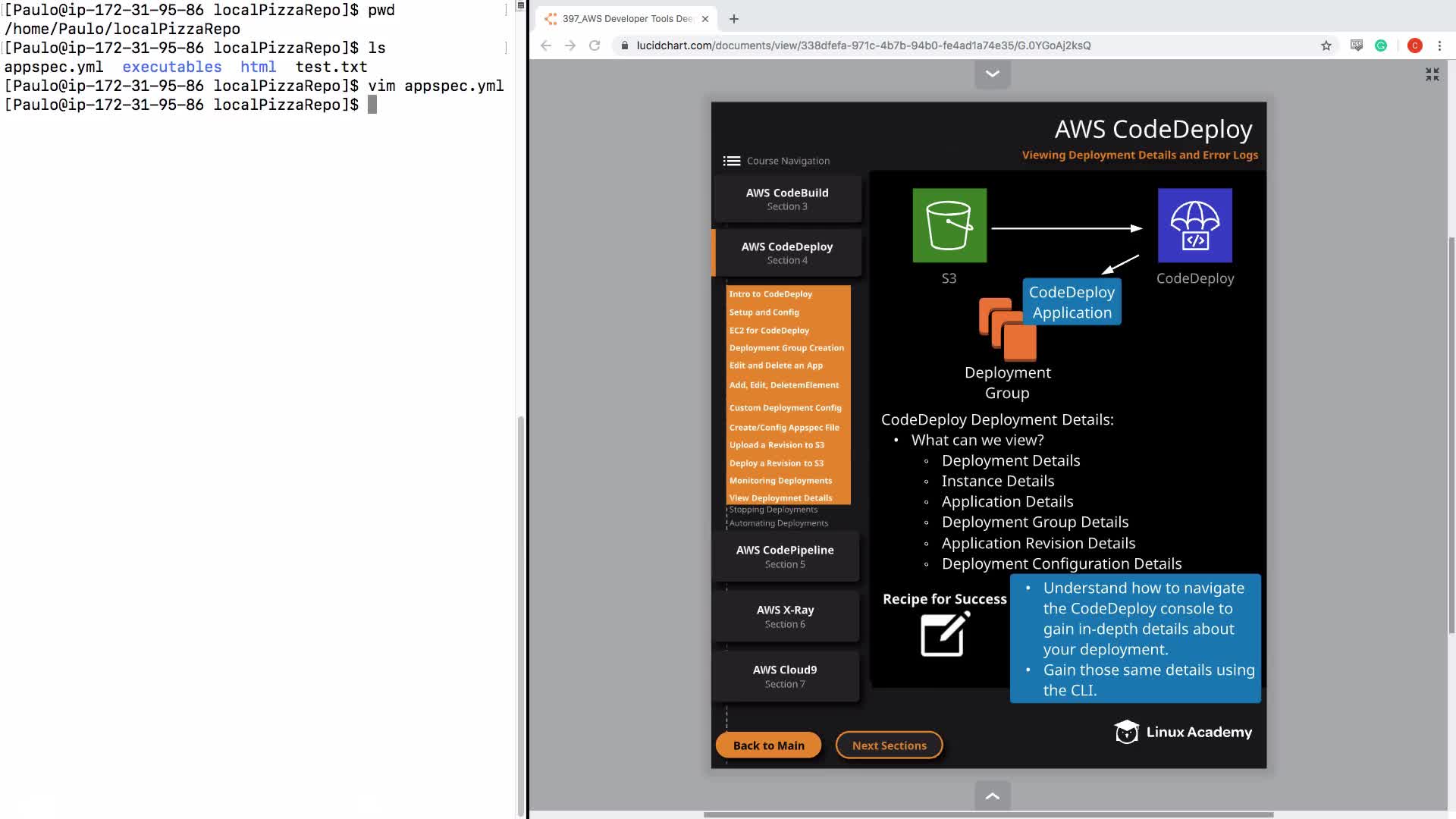Reload the Lucidchart page
This screenshot has width=1456, height=819.
pos(595,45)
